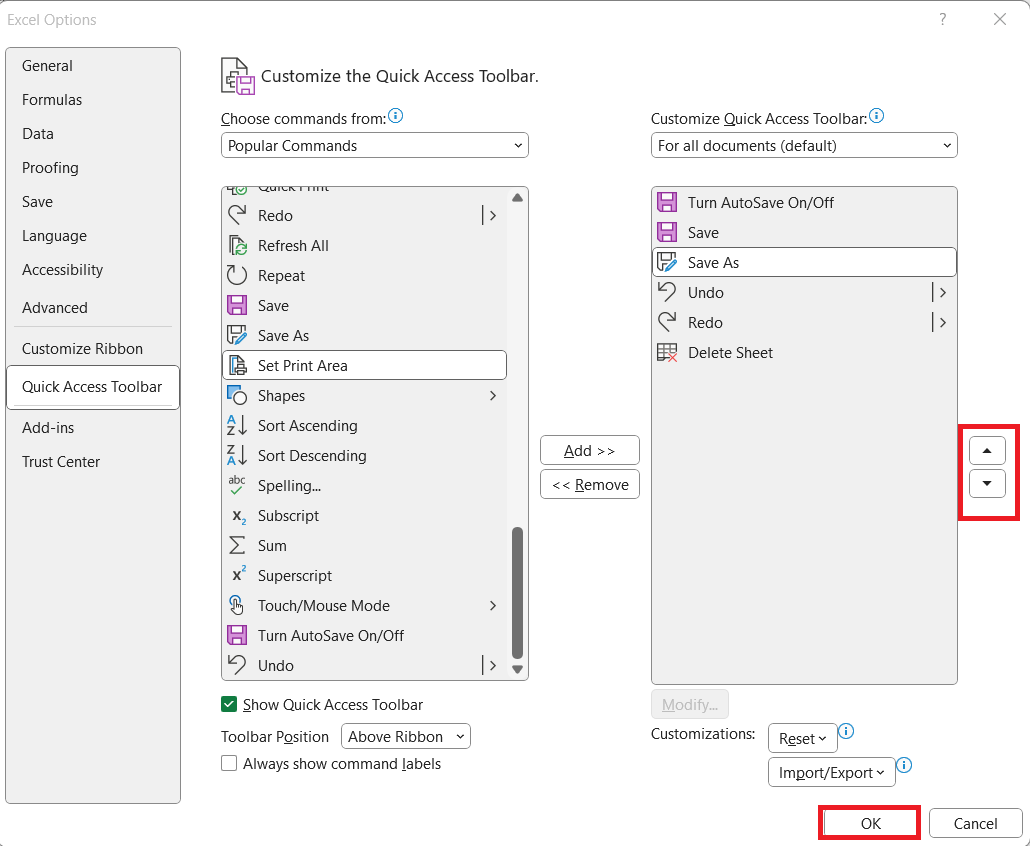Select the Subscript icon
Screen dimensions: 1030x846
tap(239, 516)
